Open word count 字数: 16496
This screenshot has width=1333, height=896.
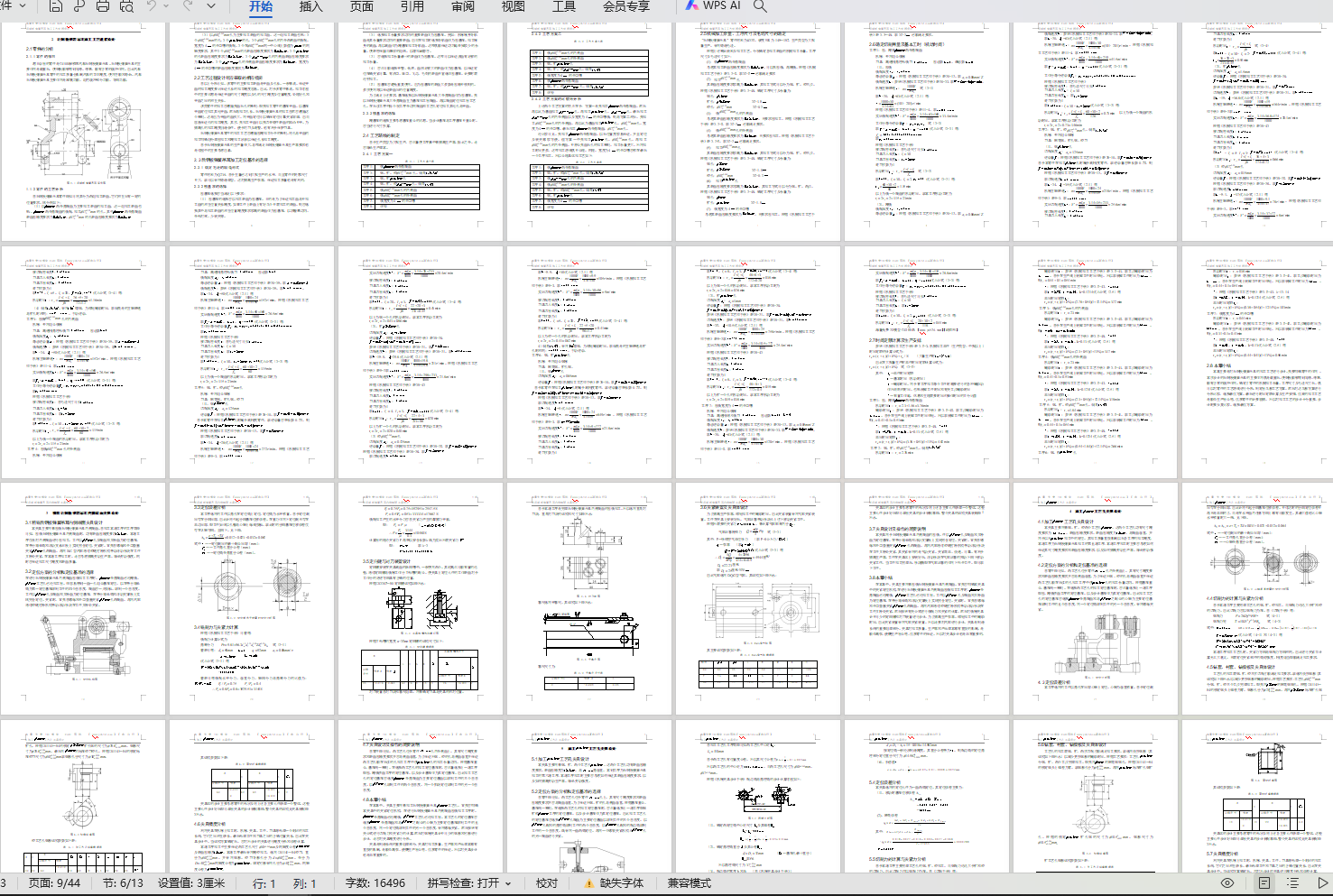375,883
